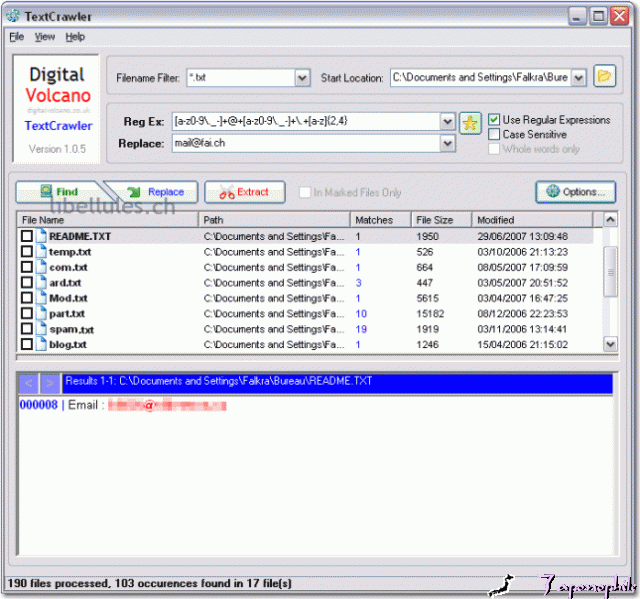Go to next result arrow
This screenshot has width=640, height=599.
pos(50,384)
